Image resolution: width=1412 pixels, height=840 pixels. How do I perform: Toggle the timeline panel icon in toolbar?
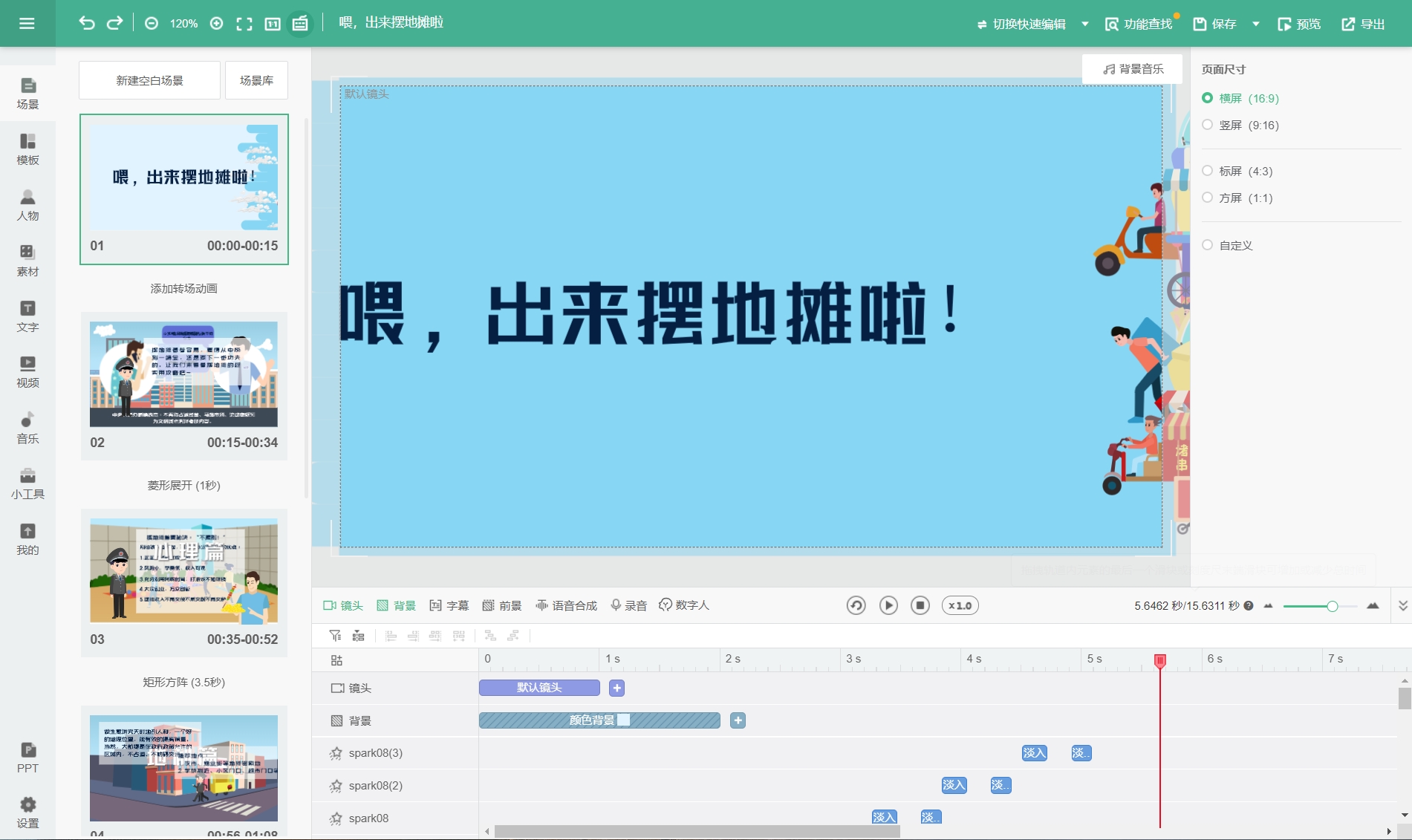coord(300,24)
